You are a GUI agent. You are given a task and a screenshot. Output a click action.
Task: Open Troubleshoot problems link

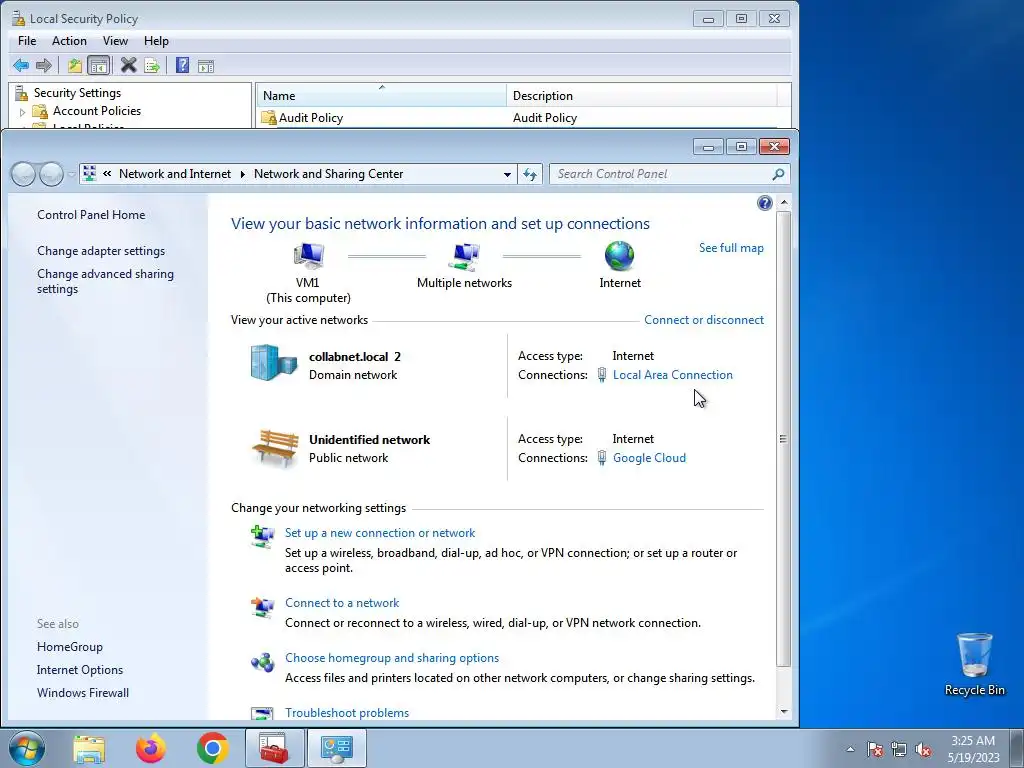pyautogui.click(x=347, y=712)
